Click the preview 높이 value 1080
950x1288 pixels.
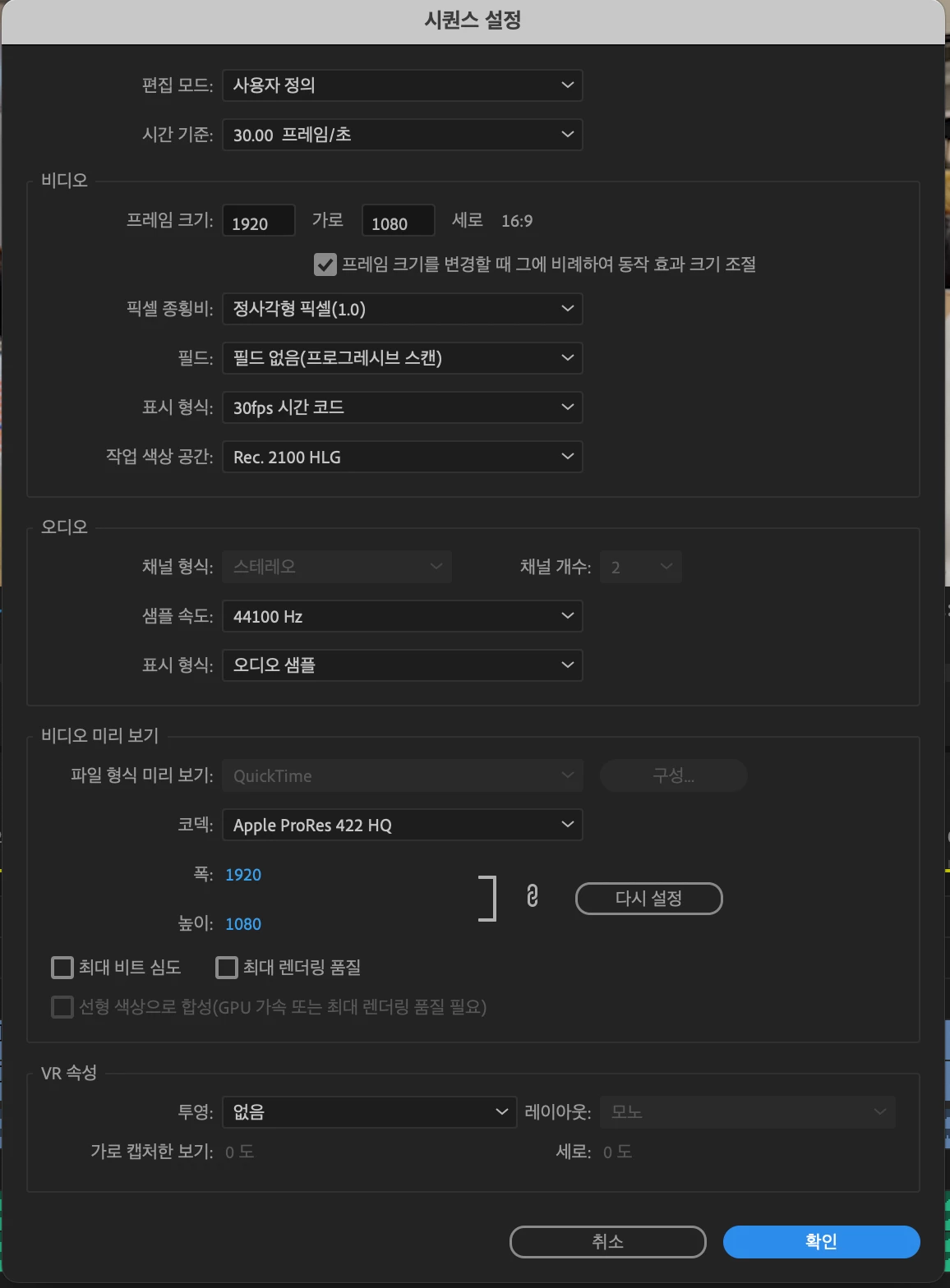tap(243, 924)
